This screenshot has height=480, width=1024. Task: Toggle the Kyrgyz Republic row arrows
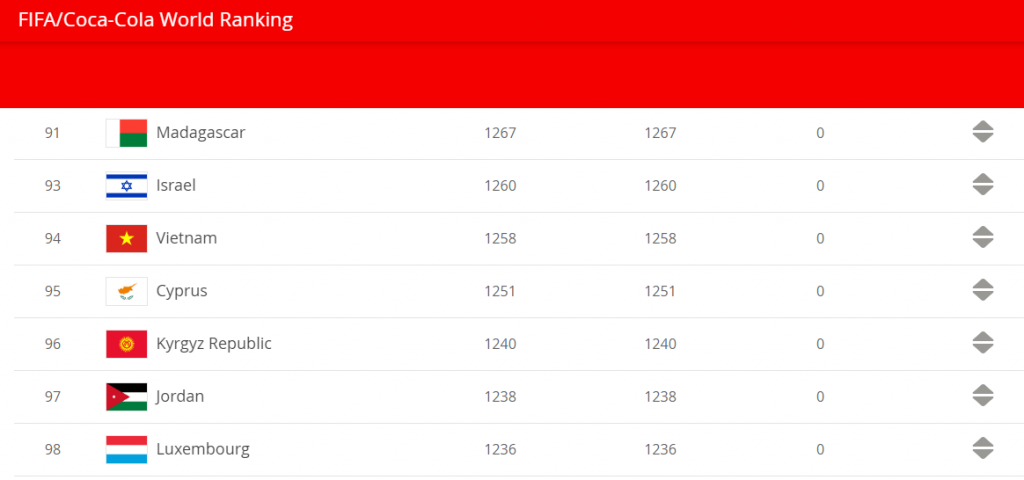pyautogui.click(x=982, y=343)
